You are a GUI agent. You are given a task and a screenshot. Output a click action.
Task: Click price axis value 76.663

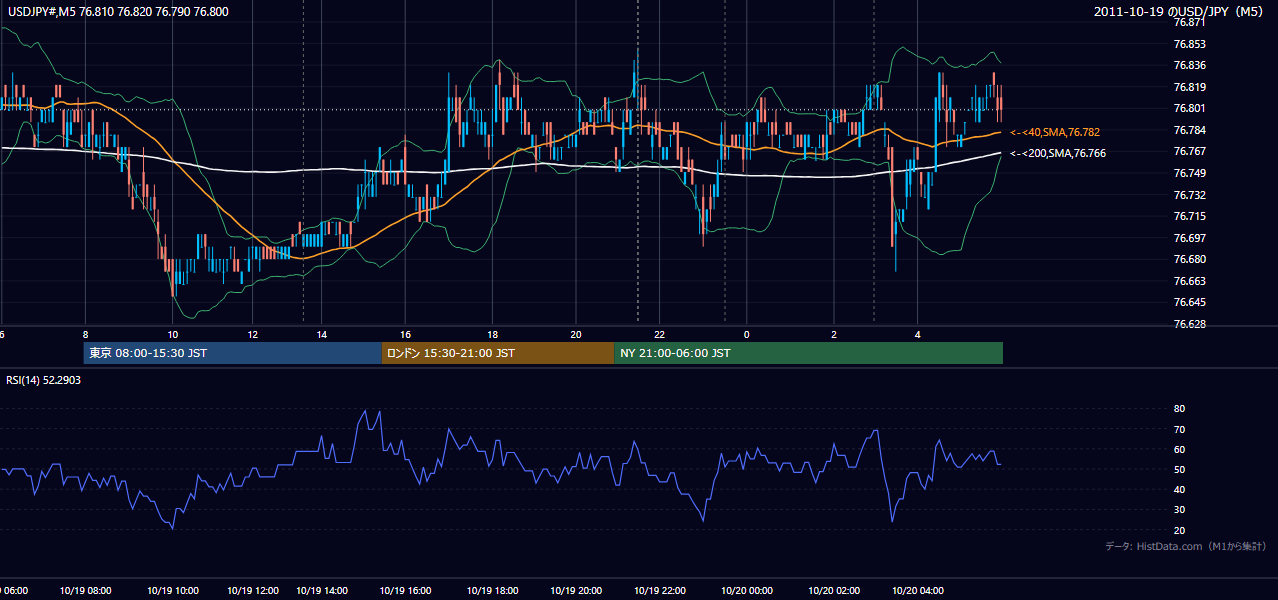[x=1190, y=281]
